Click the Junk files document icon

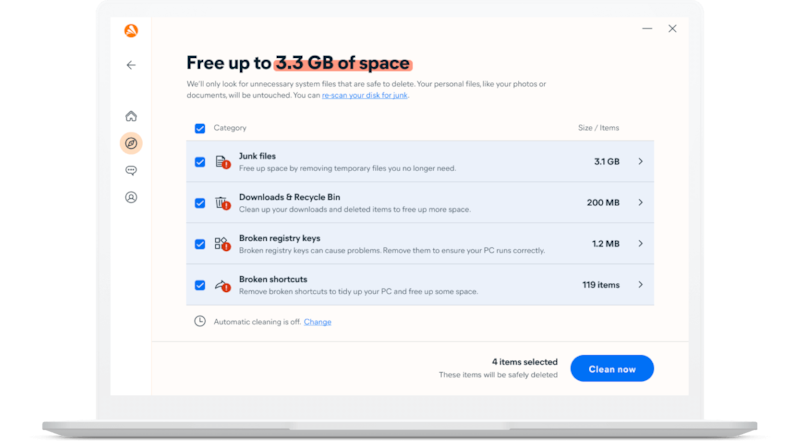[222, 161]
